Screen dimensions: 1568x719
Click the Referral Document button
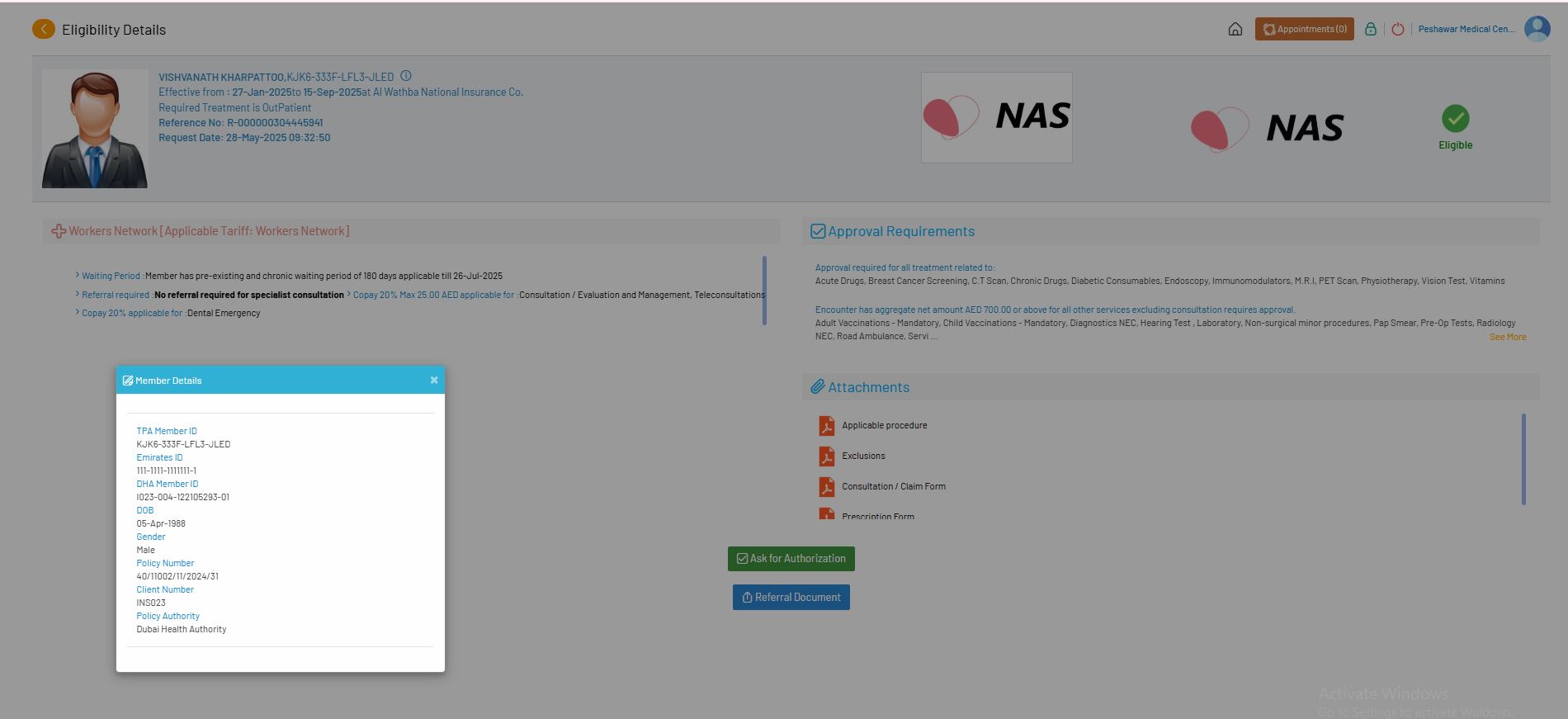click(x=791, y=598)
